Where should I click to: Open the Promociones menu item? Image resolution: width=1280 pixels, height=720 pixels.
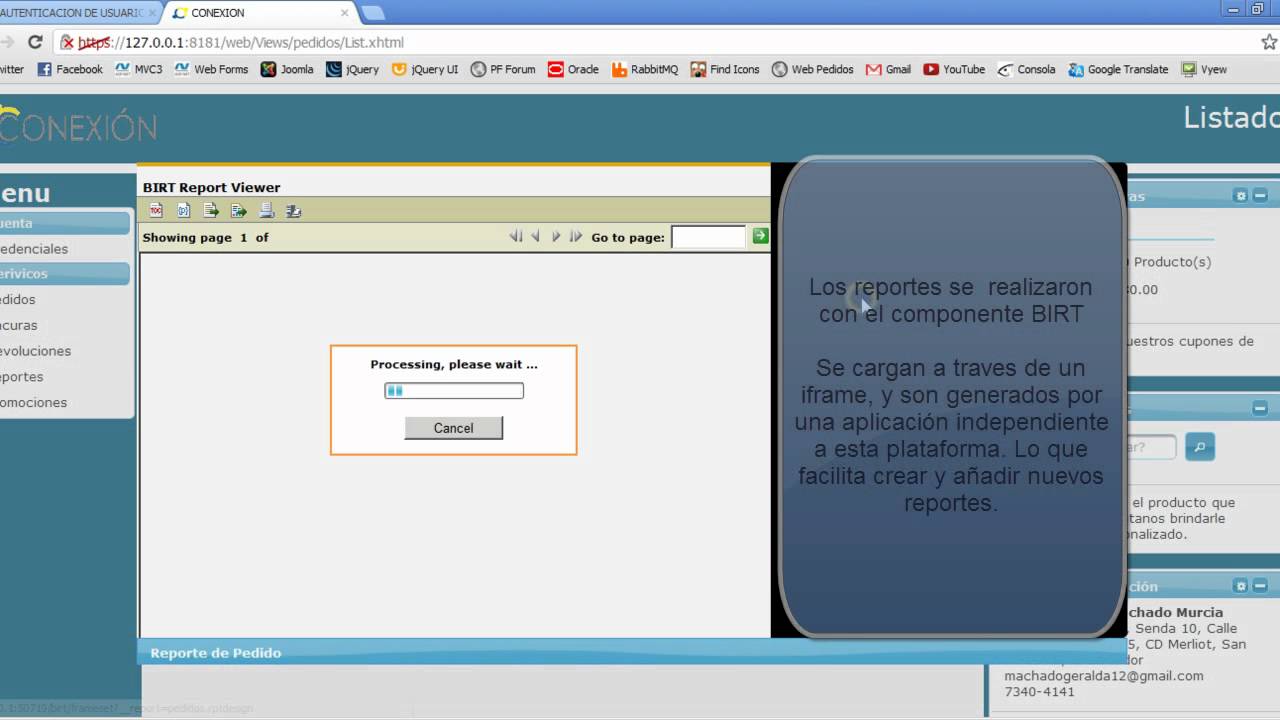34,403
